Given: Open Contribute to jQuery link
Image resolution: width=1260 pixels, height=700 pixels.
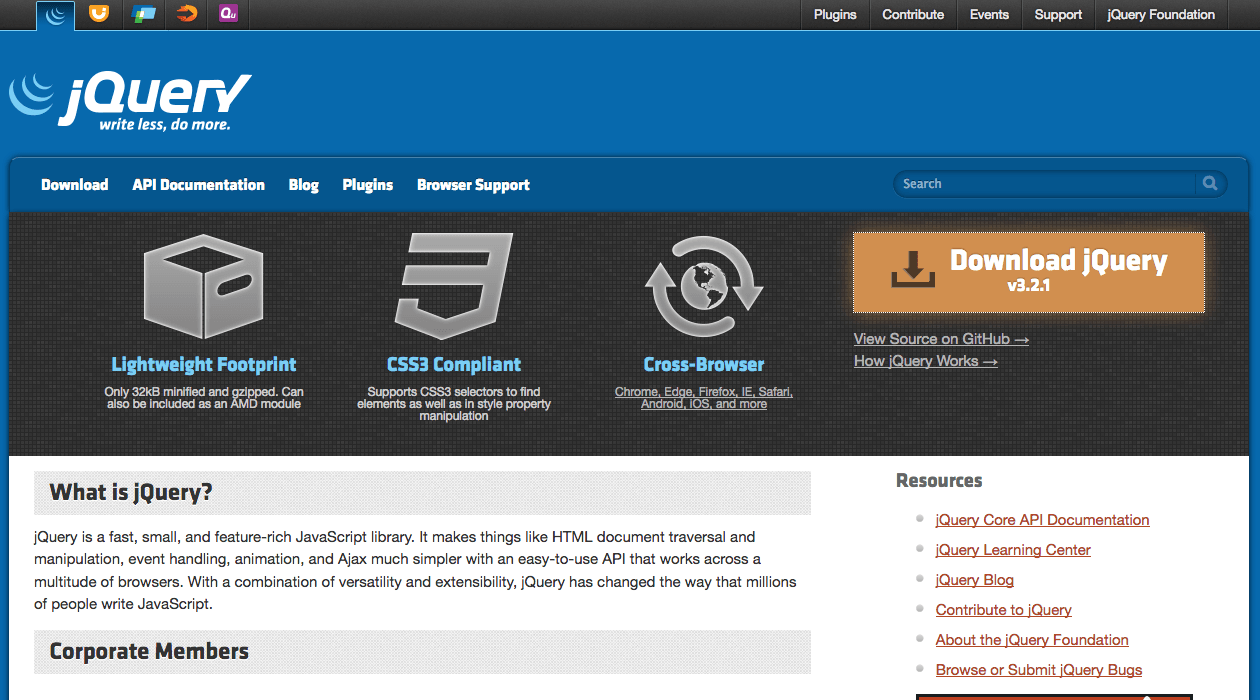Looking at the screenshot, I should point(1003,610).
